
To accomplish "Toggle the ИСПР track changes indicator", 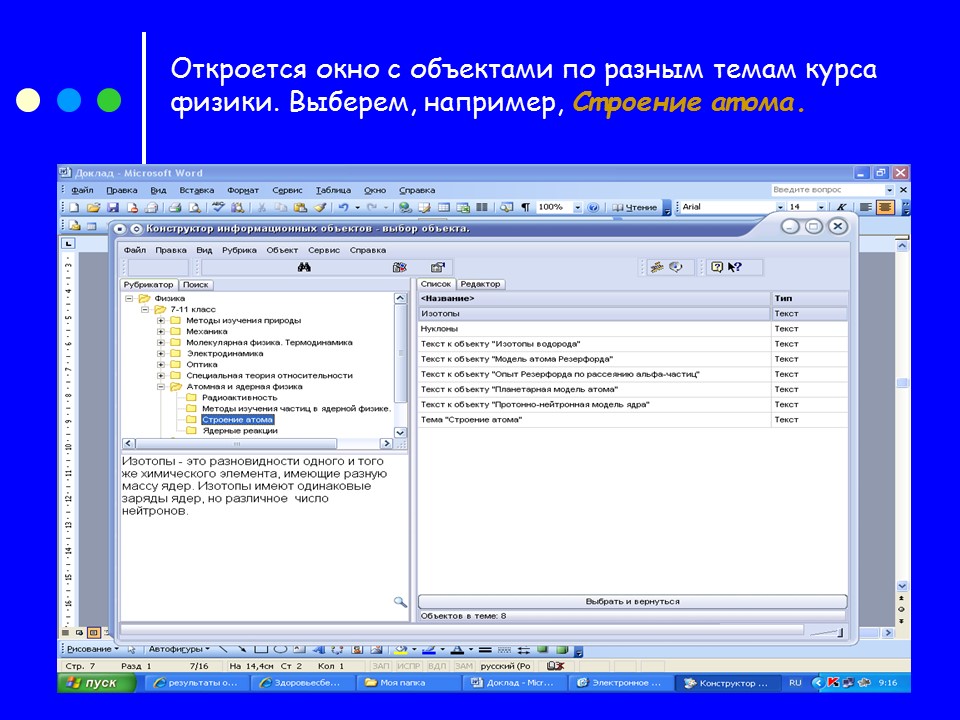I will point(409,665).
